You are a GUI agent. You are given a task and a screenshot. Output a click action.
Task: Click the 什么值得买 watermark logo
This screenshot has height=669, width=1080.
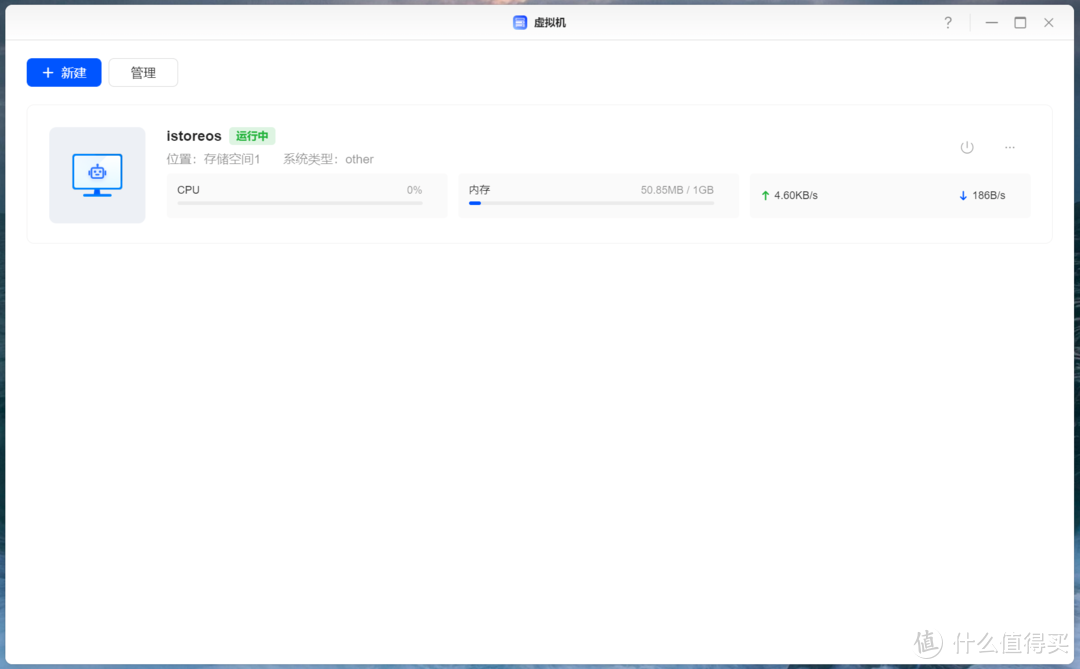click(991, 642)
